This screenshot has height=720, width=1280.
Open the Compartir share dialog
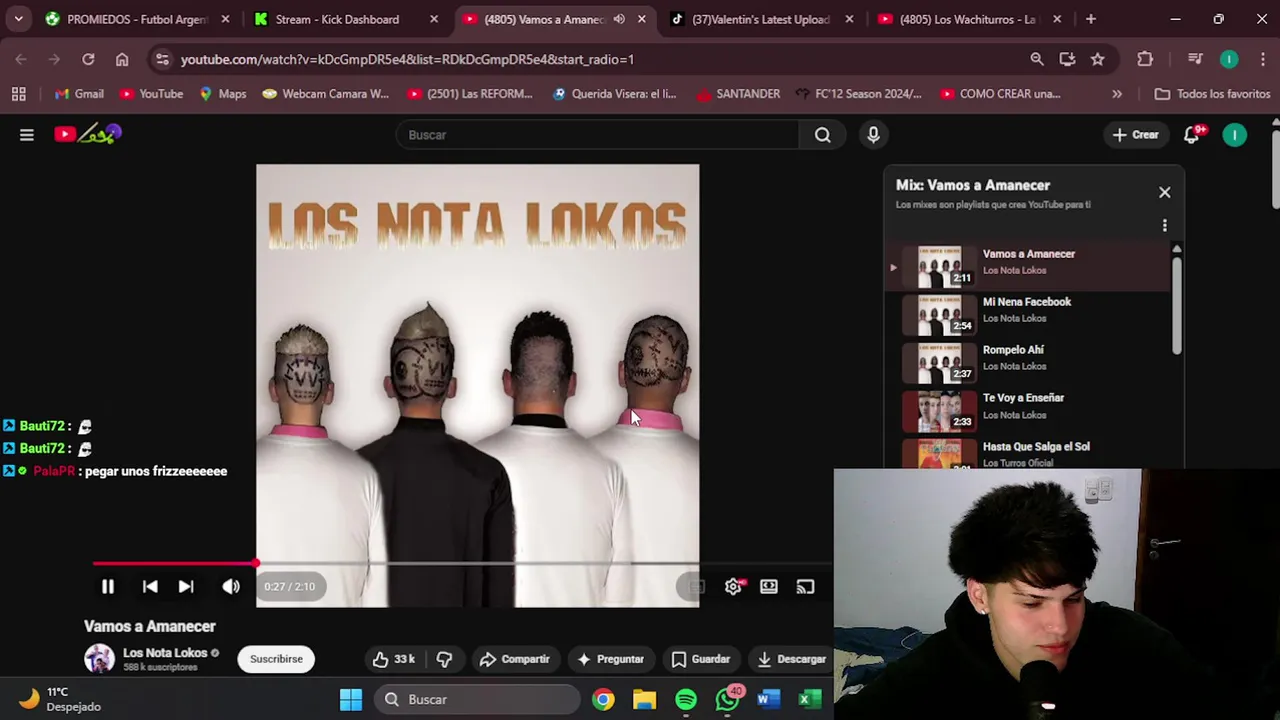click(514, 659)
